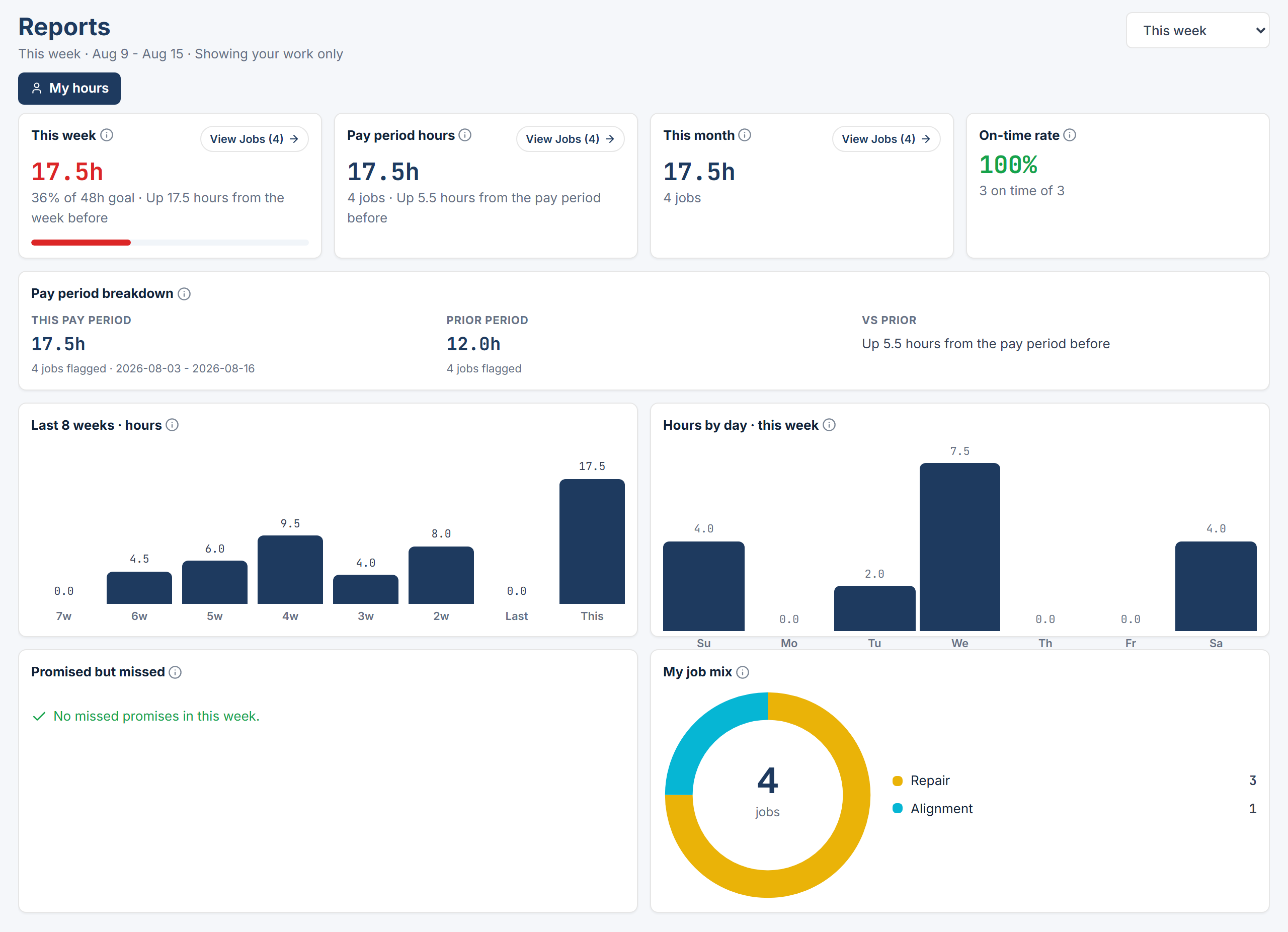Show the info tooltip for On-time rate
Viewport: 1288px width, 932px height.
(x=1069, y=135)
